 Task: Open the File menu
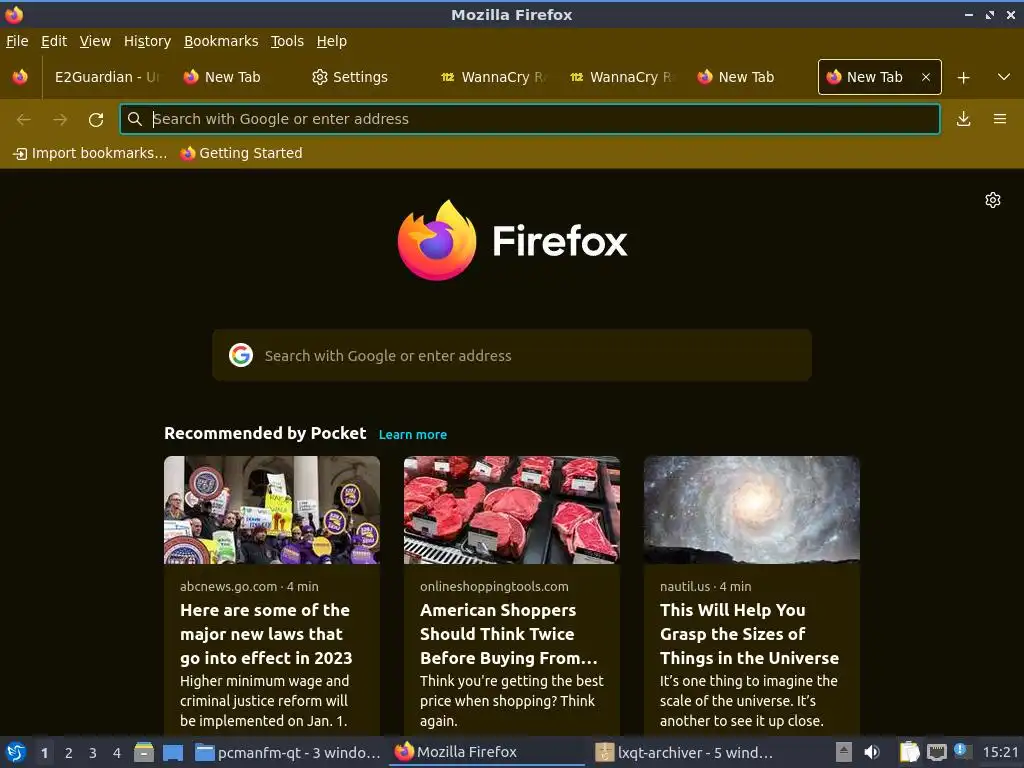[x=17, y=41]
